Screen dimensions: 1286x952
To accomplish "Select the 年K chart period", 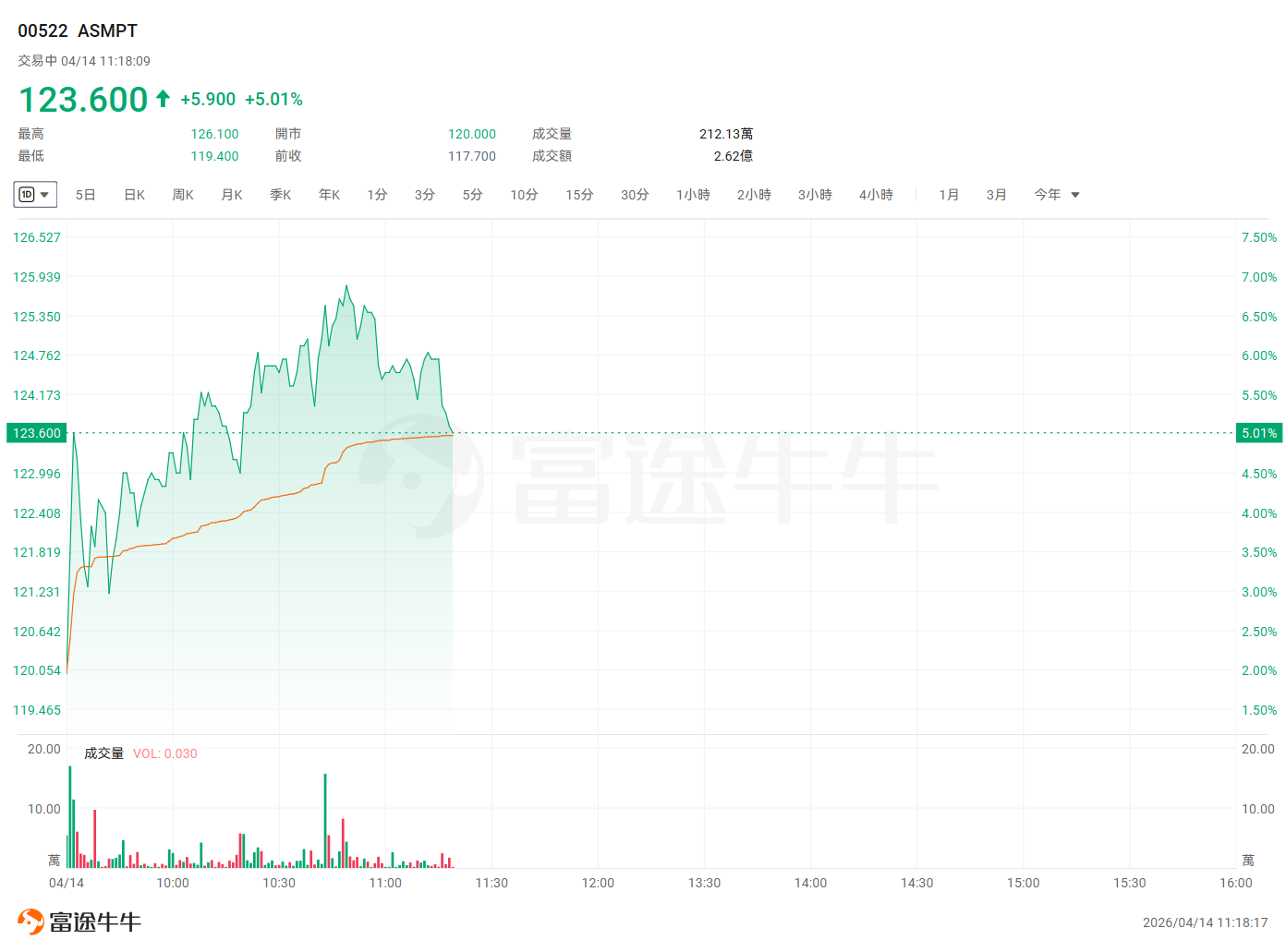I will point(330,195).
